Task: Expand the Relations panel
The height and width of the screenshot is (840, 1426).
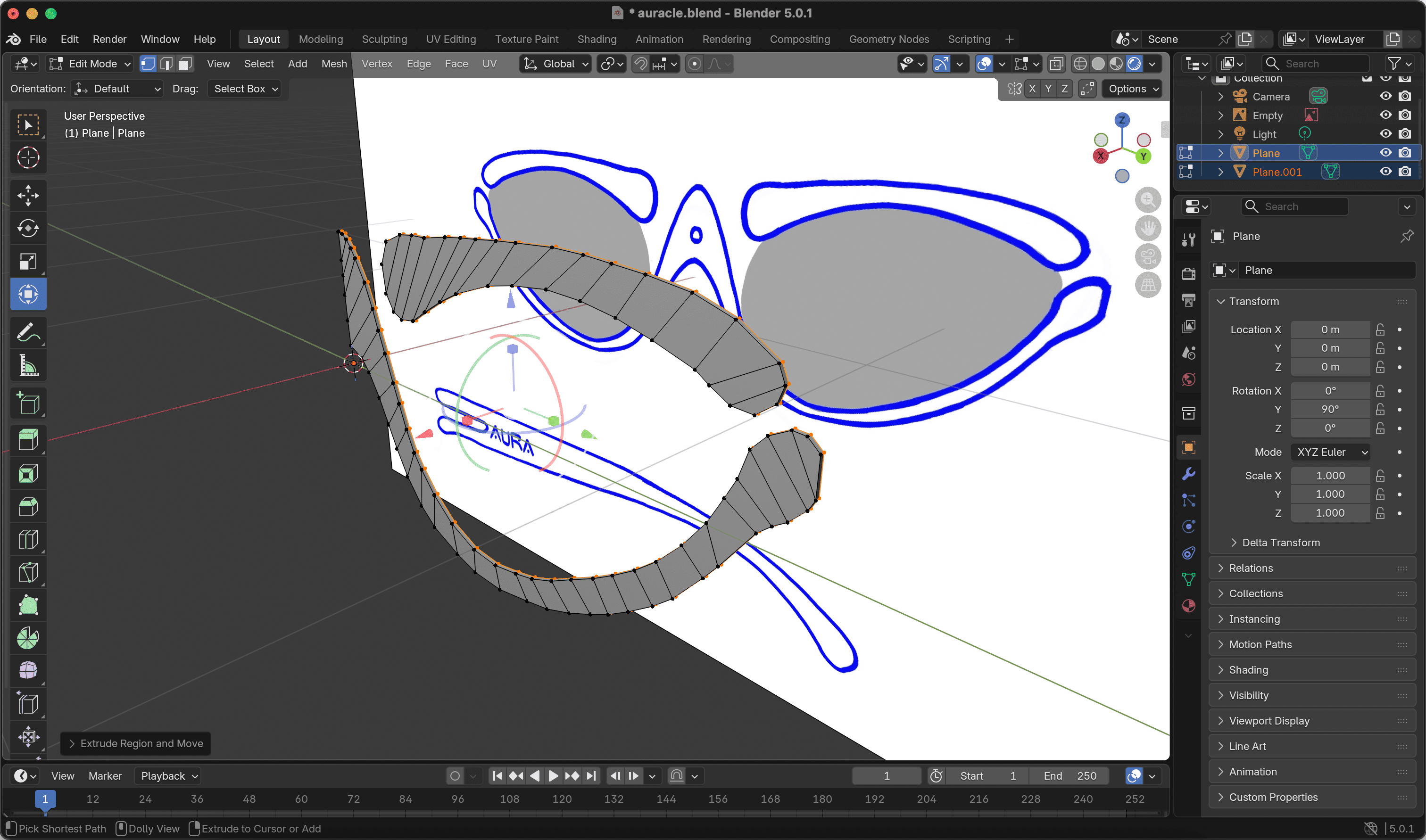Action: (x=1251, y=568)
